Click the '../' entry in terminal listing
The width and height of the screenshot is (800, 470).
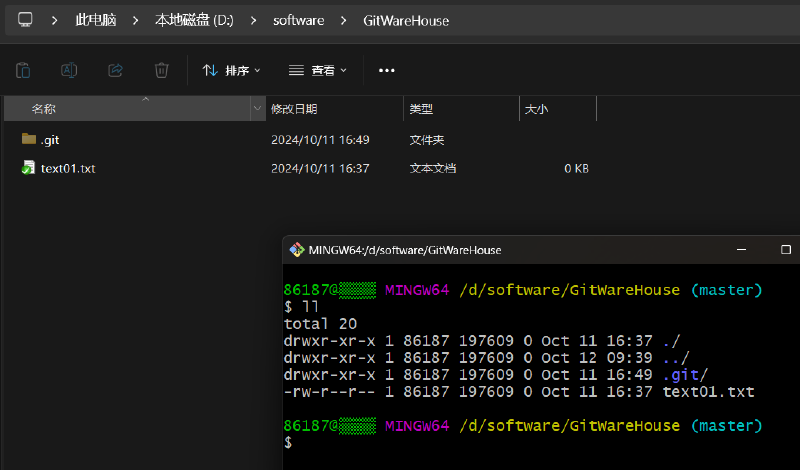click(677, 358)
